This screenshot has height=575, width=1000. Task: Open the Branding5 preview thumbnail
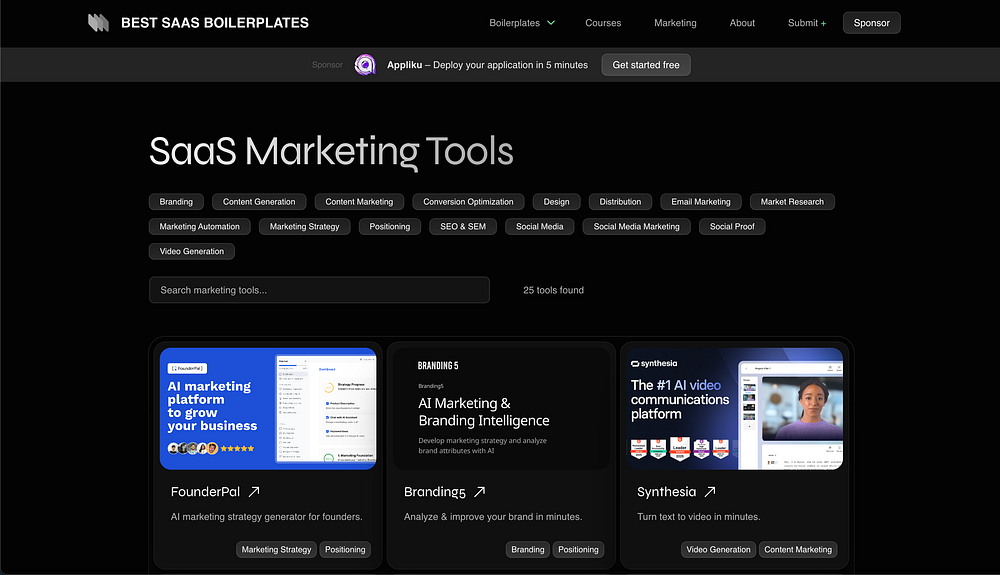[x=501, y=409]
